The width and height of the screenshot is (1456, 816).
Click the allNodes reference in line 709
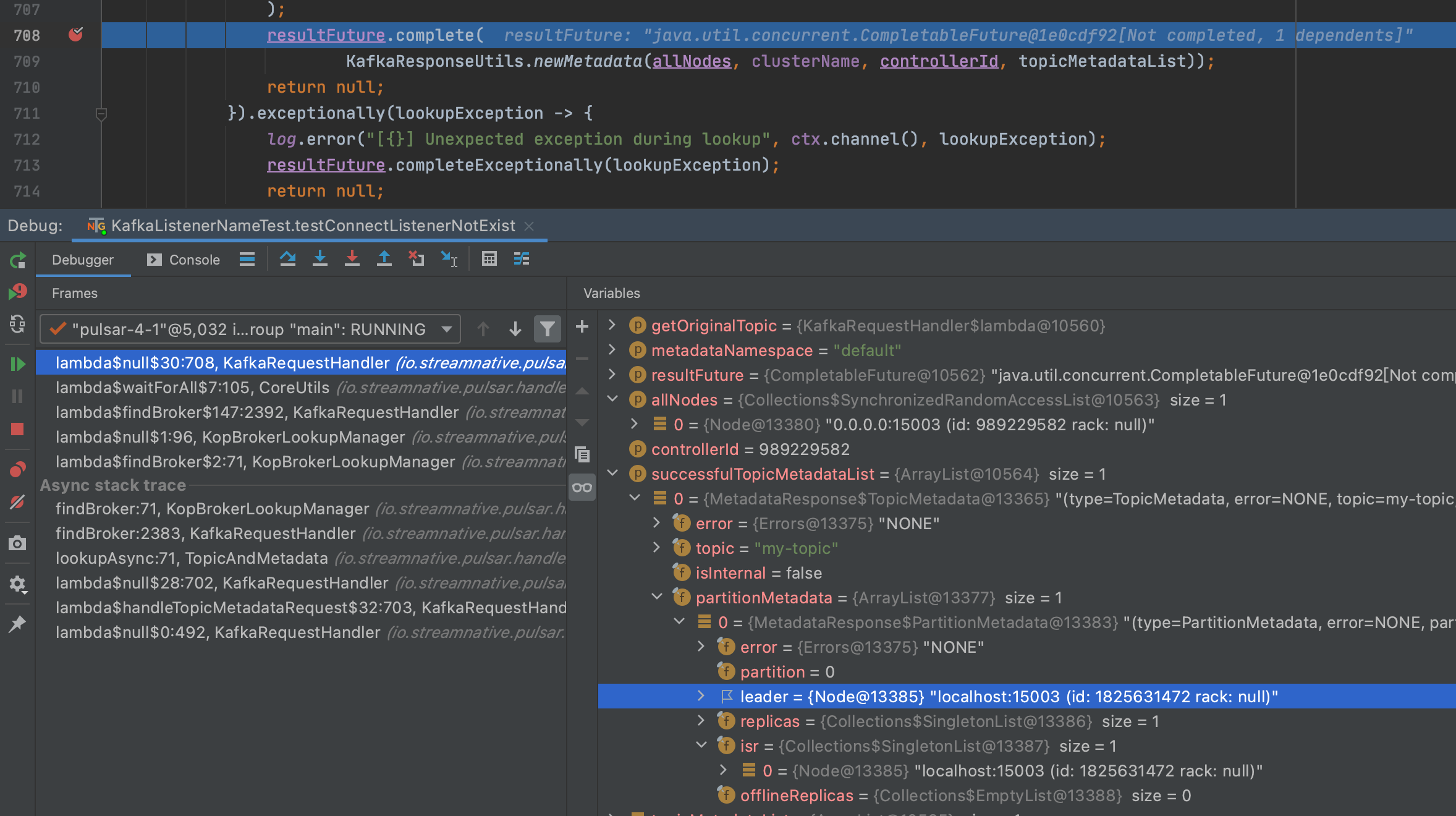pyautogui.click(x=692, y=61)
